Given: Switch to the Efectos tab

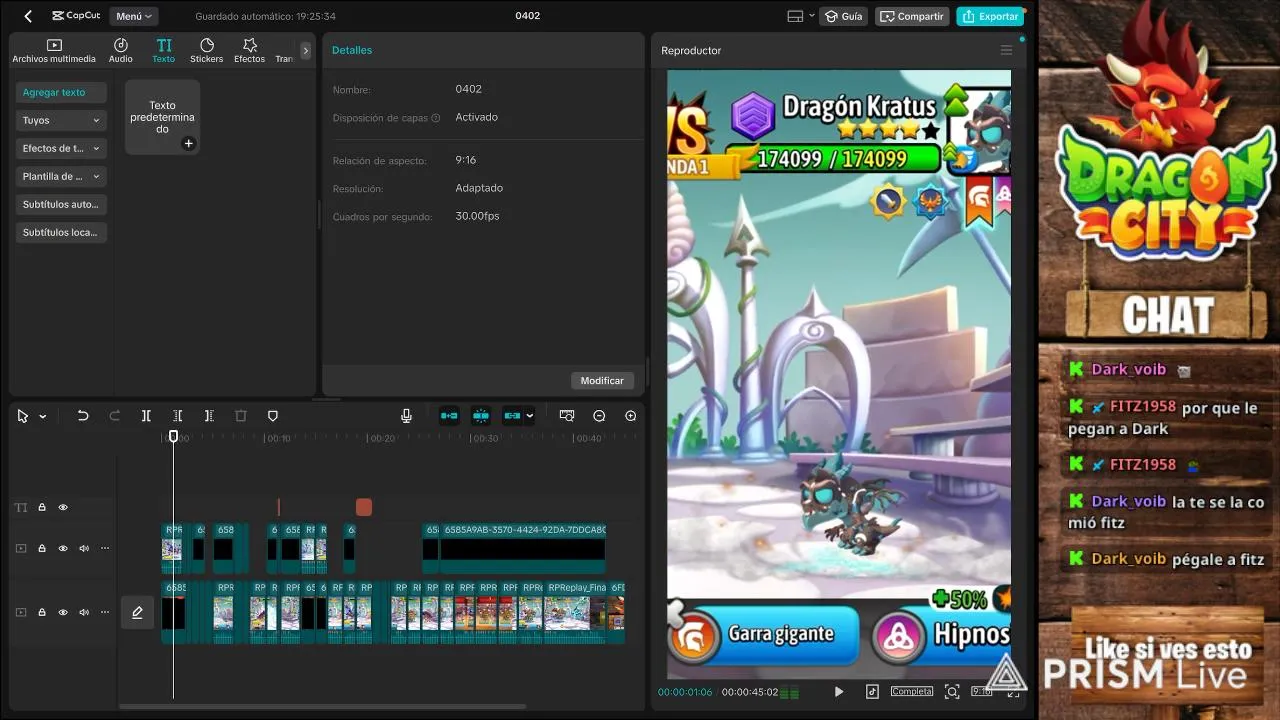Looking at the screenshot, I should (x=250, y=51).
